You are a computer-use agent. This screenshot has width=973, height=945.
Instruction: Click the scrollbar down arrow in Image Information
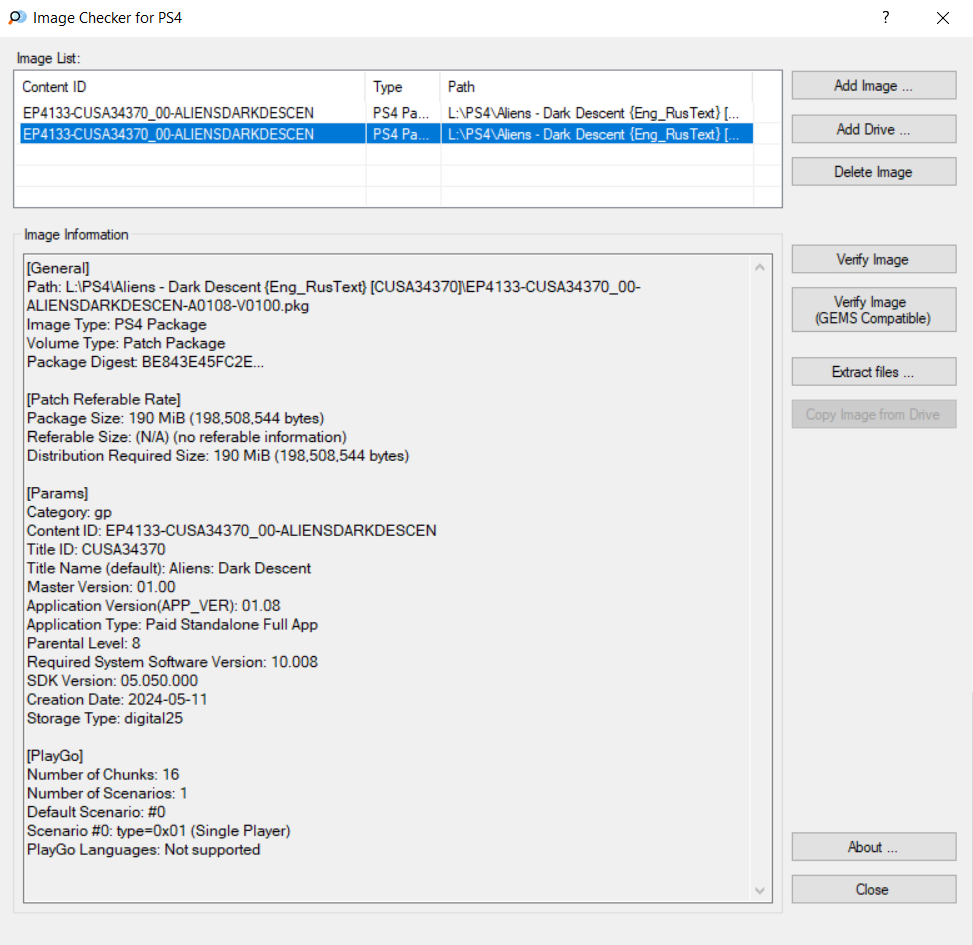click(759, 890)
